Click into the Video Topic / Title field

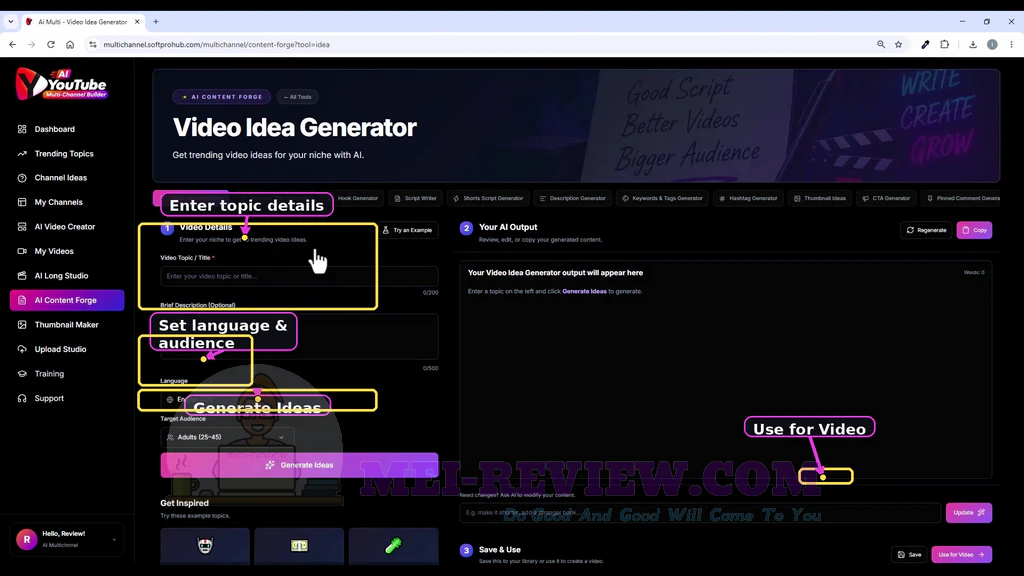tap(299, 276)
